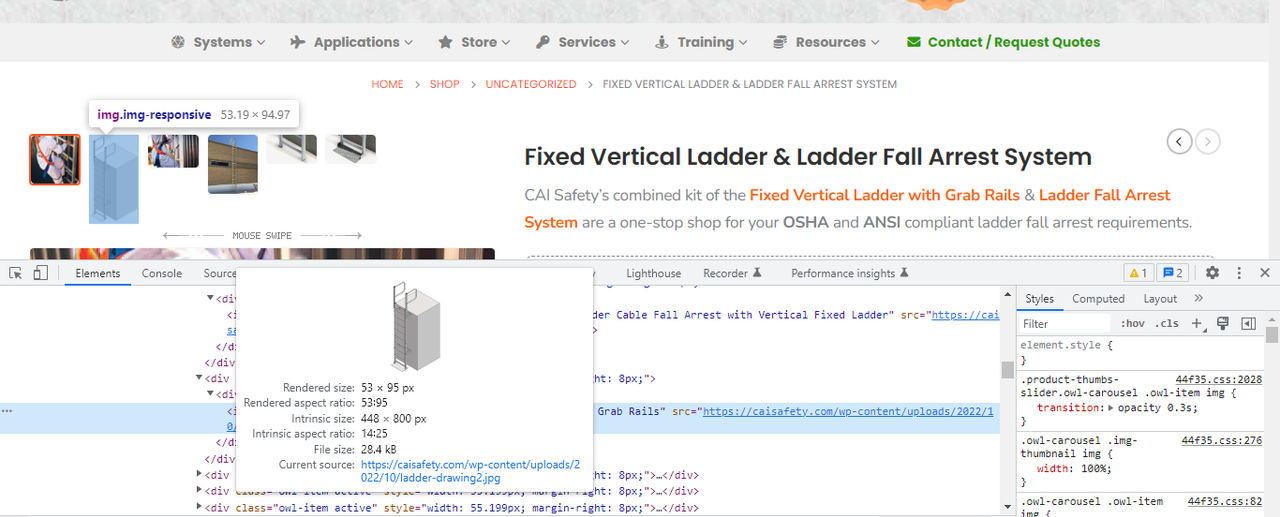Activate the inspect element picker tool
1280x517 pixels.
[15, 273]
